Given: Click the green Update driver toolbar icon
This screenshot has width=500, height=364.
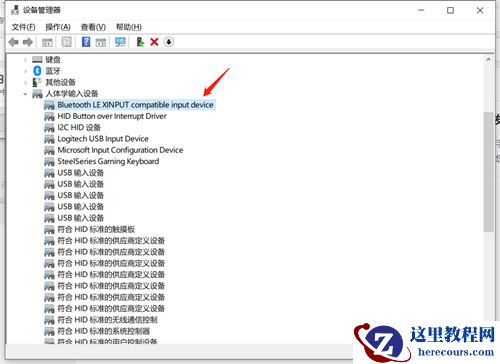Looking at the screenshot, I should pos(140,42).
